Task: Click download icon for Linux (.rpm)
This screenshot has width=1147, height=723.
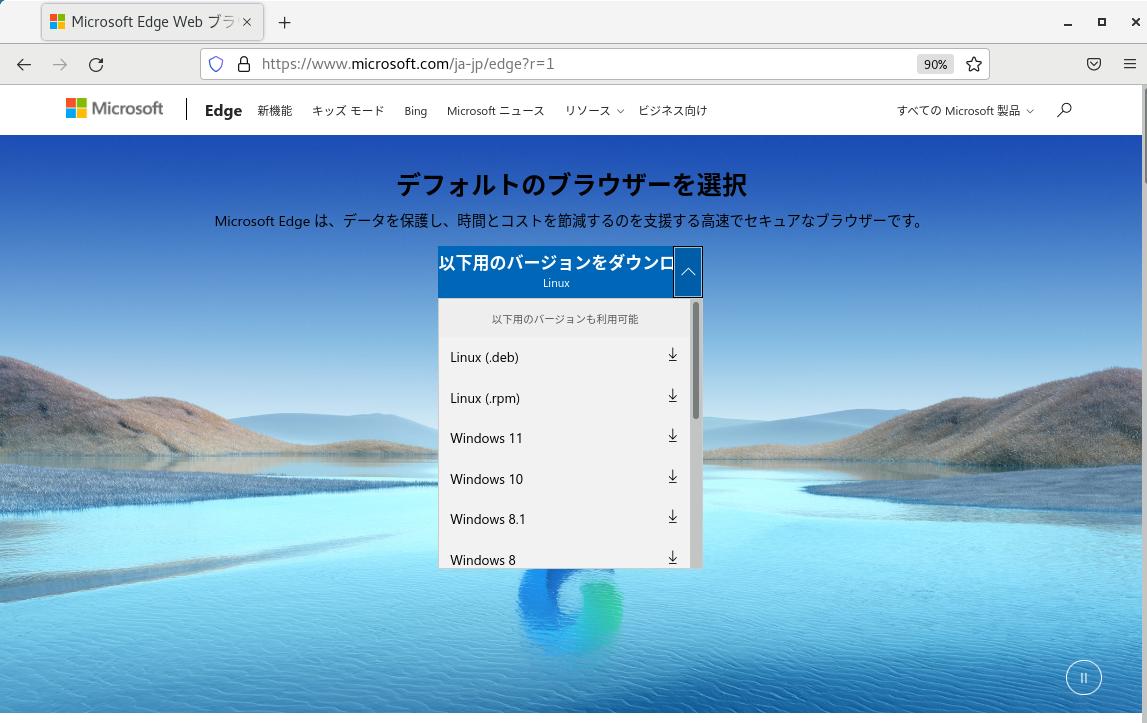Action: 672,396
